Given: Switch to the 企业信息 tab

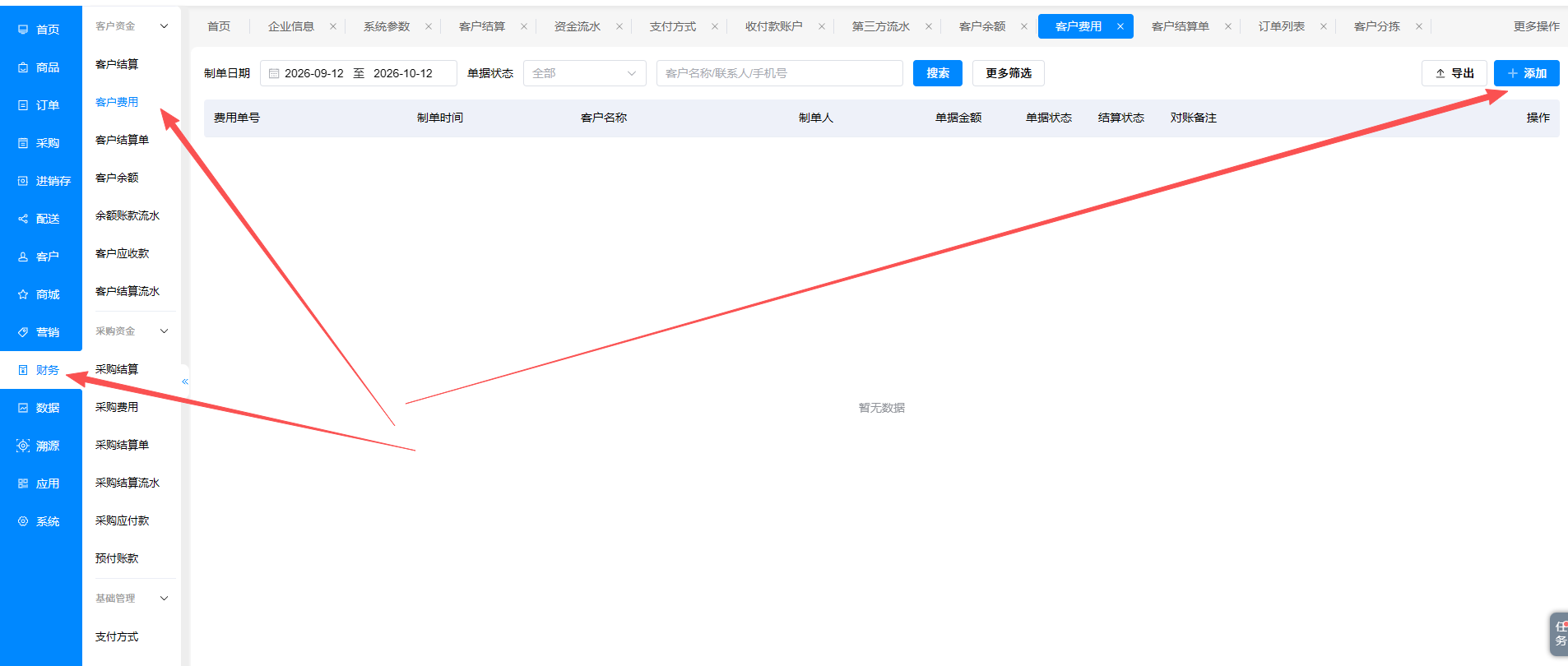Looking at the screenshot, I should pyautogui.click(x=291, y=26).
